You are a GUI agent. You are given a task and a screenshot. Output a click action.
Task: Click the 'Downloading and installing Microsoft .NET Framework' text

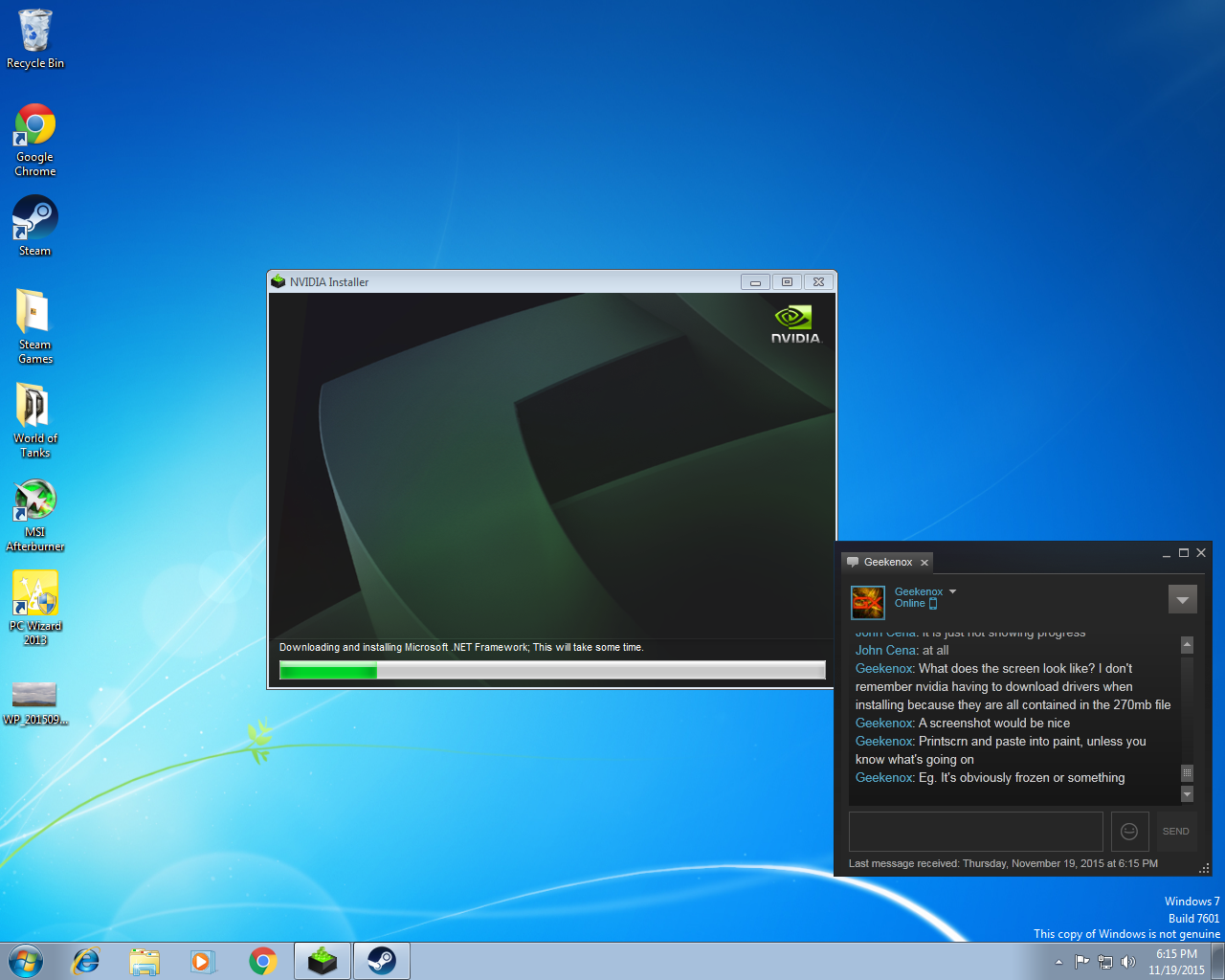pos(461,648)
